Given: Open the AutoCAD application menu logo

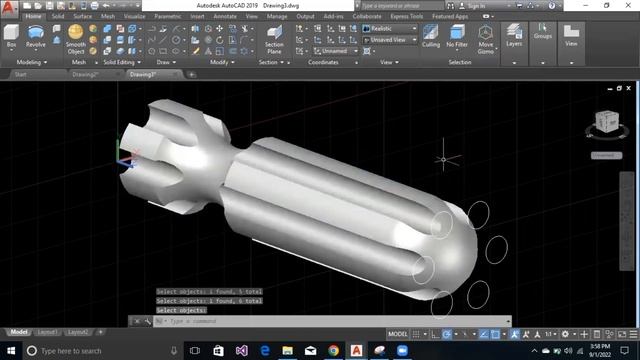Looking at the screenshot, I should pyautogui.click(x=9, y=8).
